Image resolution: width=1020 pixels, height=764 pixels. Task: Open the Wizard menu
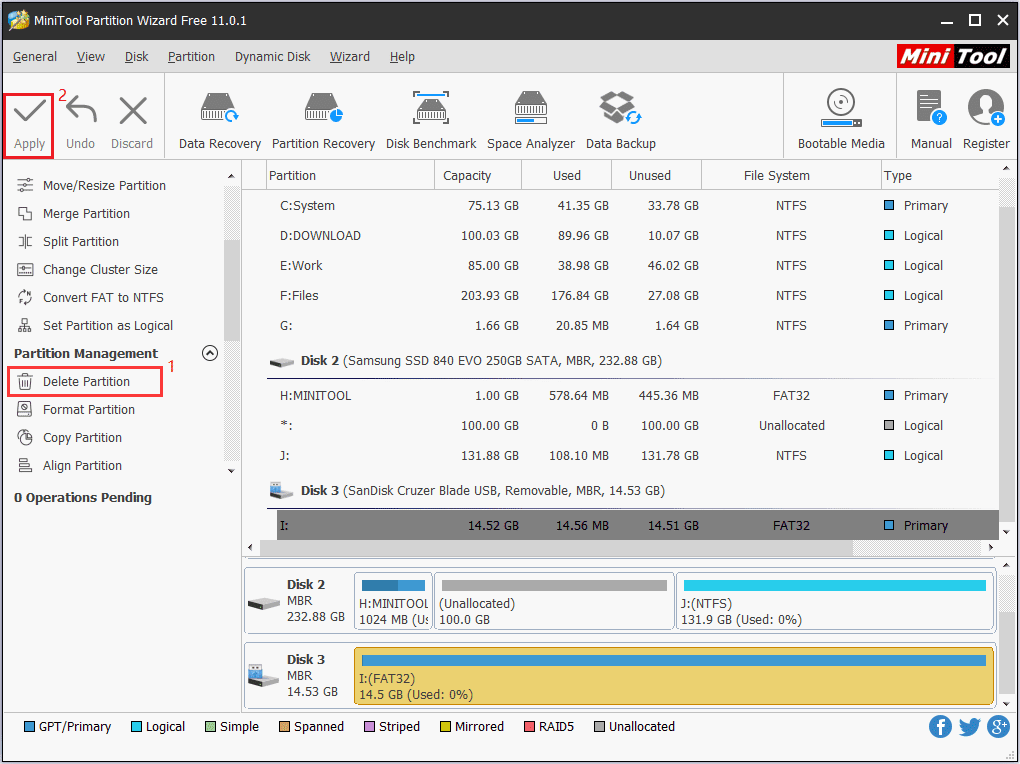(x=349, y=57)
